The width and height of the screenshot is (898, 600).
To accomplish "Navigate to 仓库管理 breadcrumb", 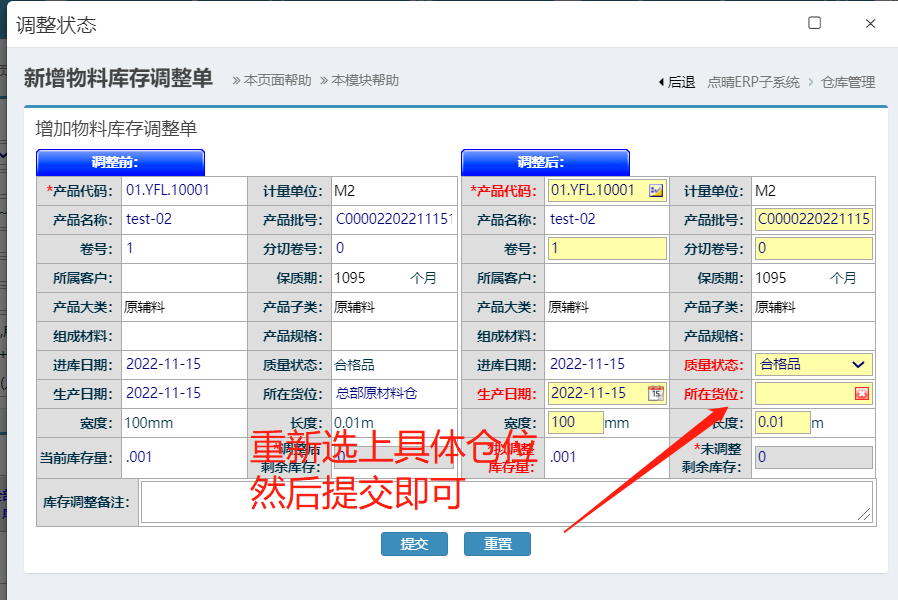I will 848,82.
